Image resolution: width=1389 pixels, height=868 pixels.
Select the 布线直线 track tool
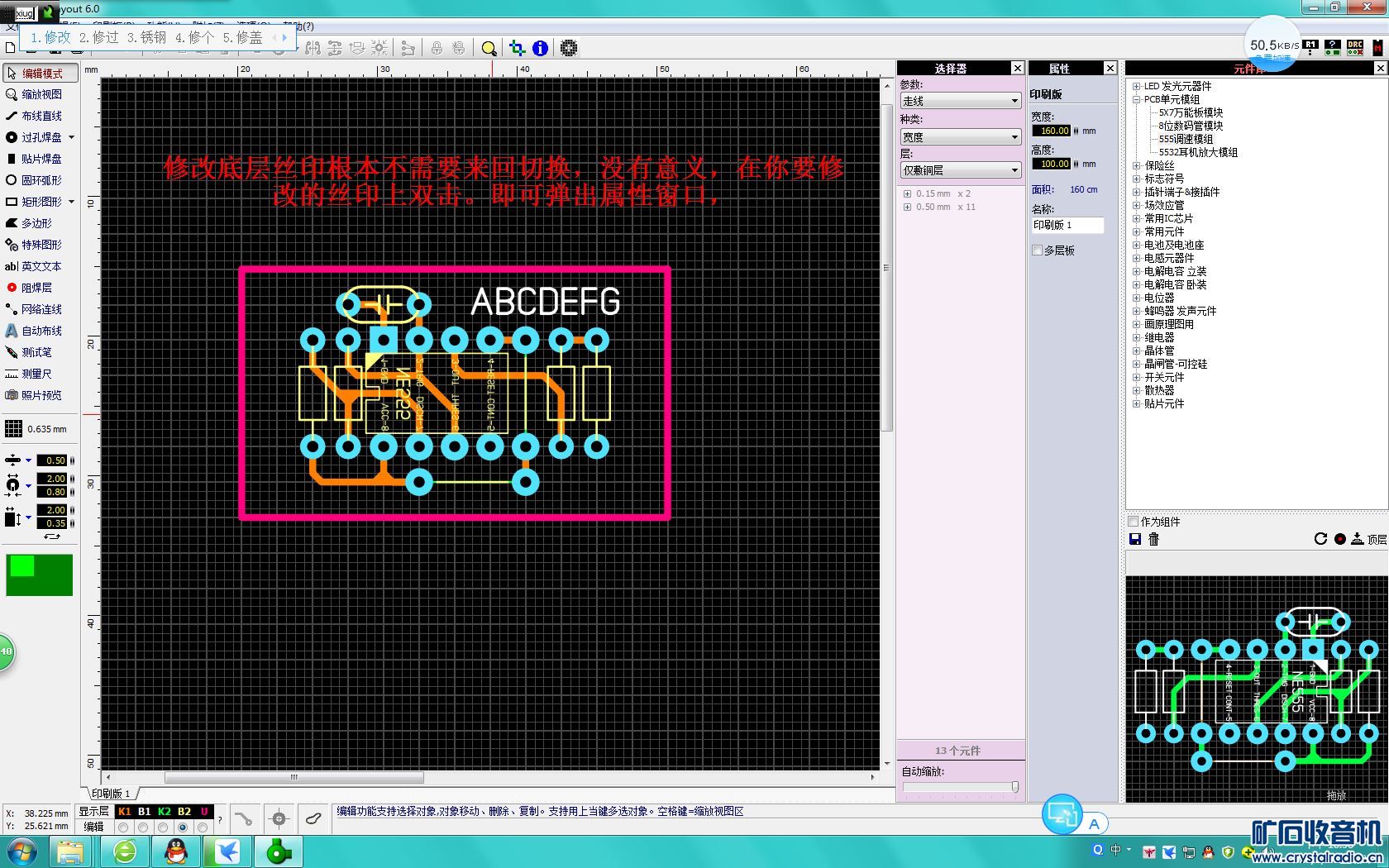pyautogui.click(x=41, y=116)
